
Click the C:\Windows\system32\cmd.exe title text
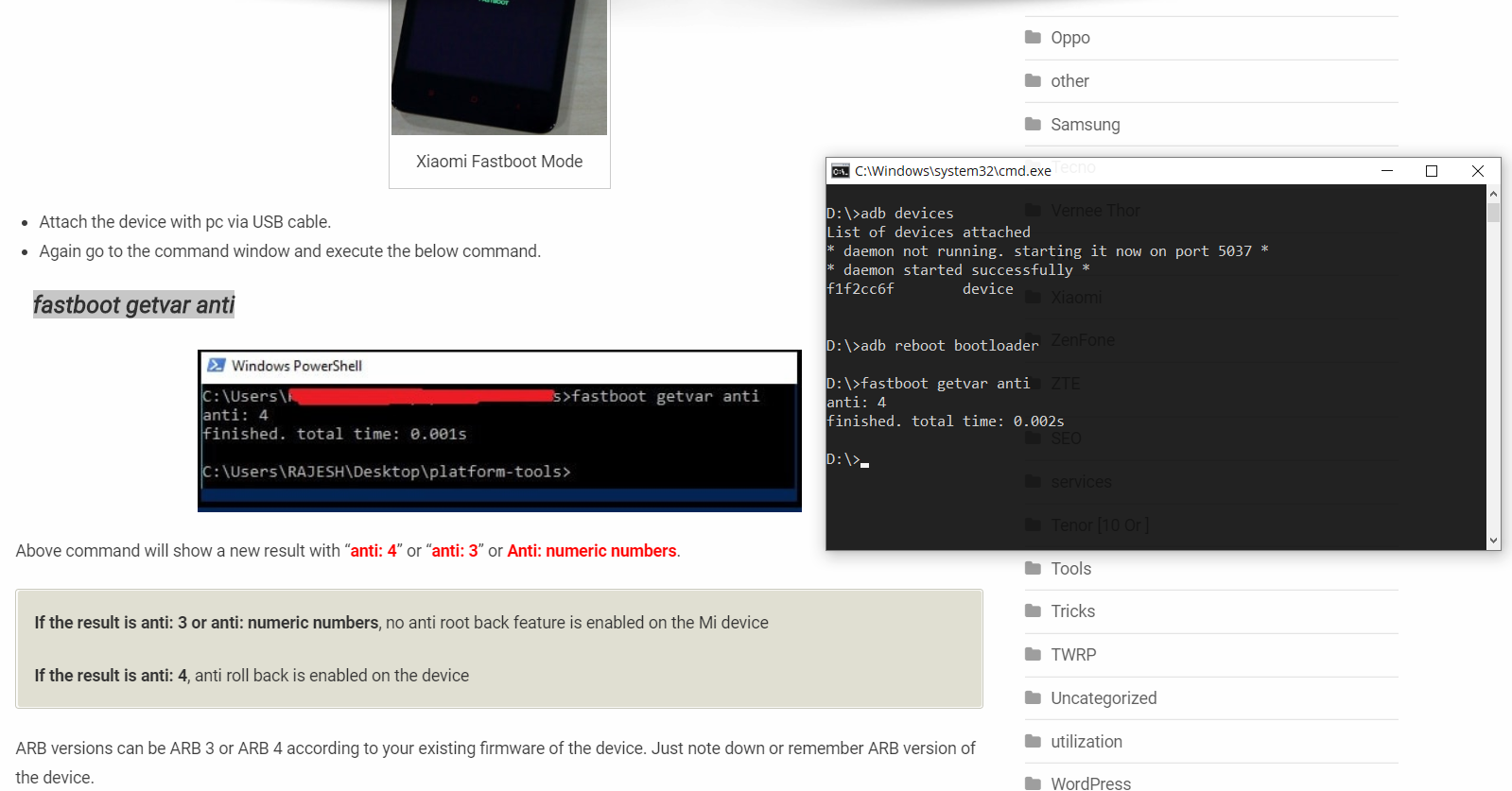953,171
